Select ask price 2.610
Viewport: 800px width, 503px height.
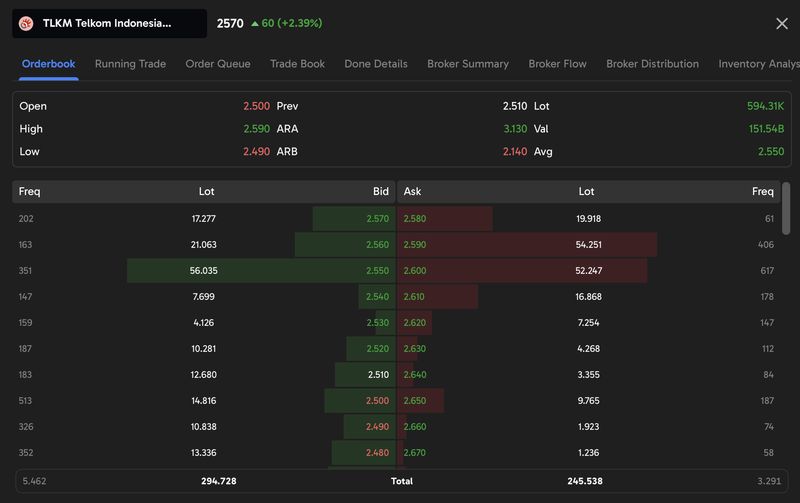tap(414, 296)
